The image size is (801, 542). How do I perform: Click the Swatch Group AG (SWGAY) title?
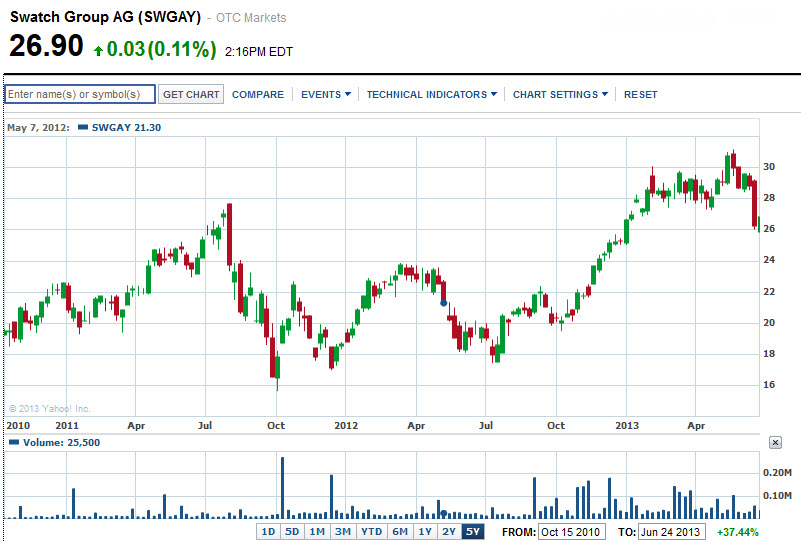pos(105,17)
